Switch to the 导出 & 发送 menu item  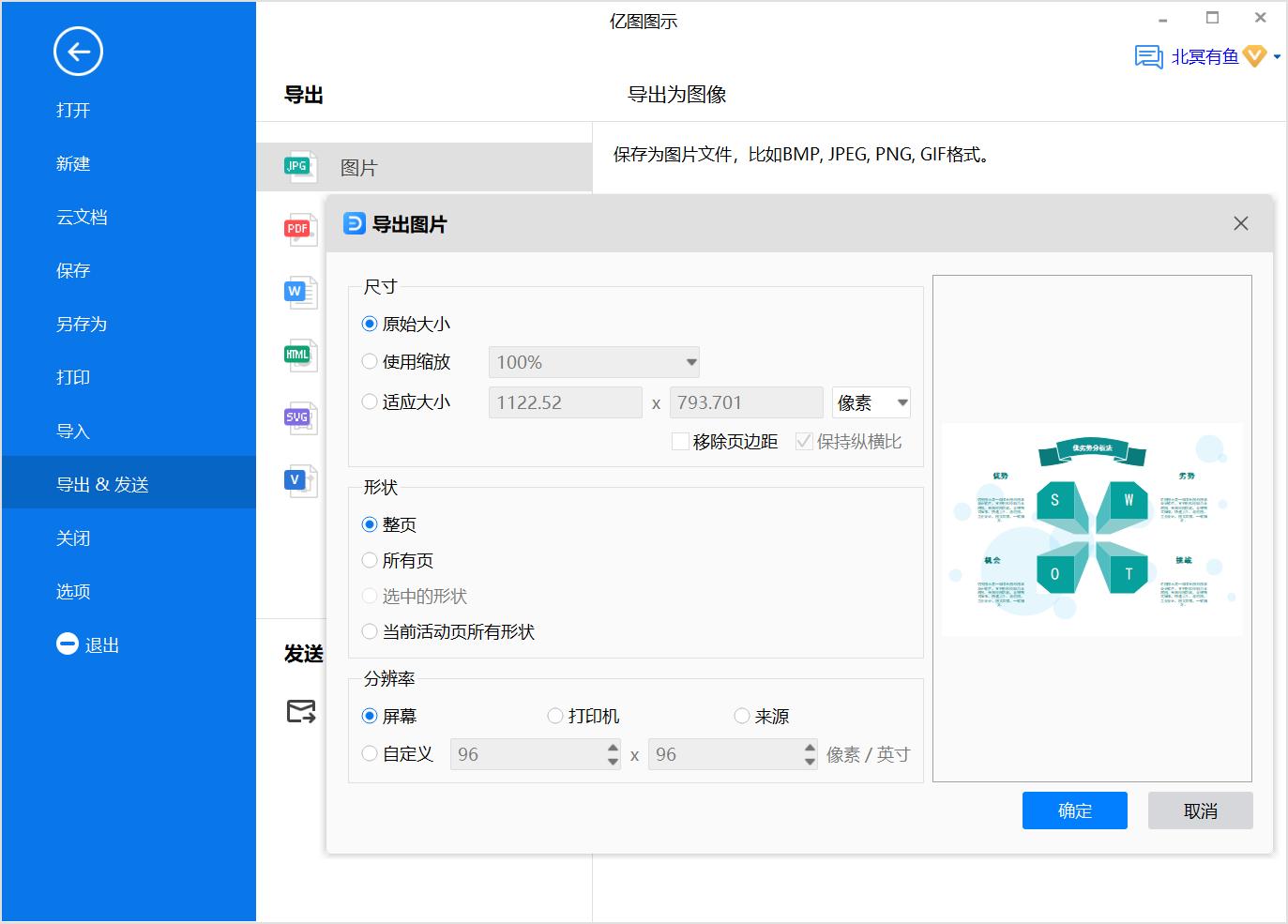point(102,483)
